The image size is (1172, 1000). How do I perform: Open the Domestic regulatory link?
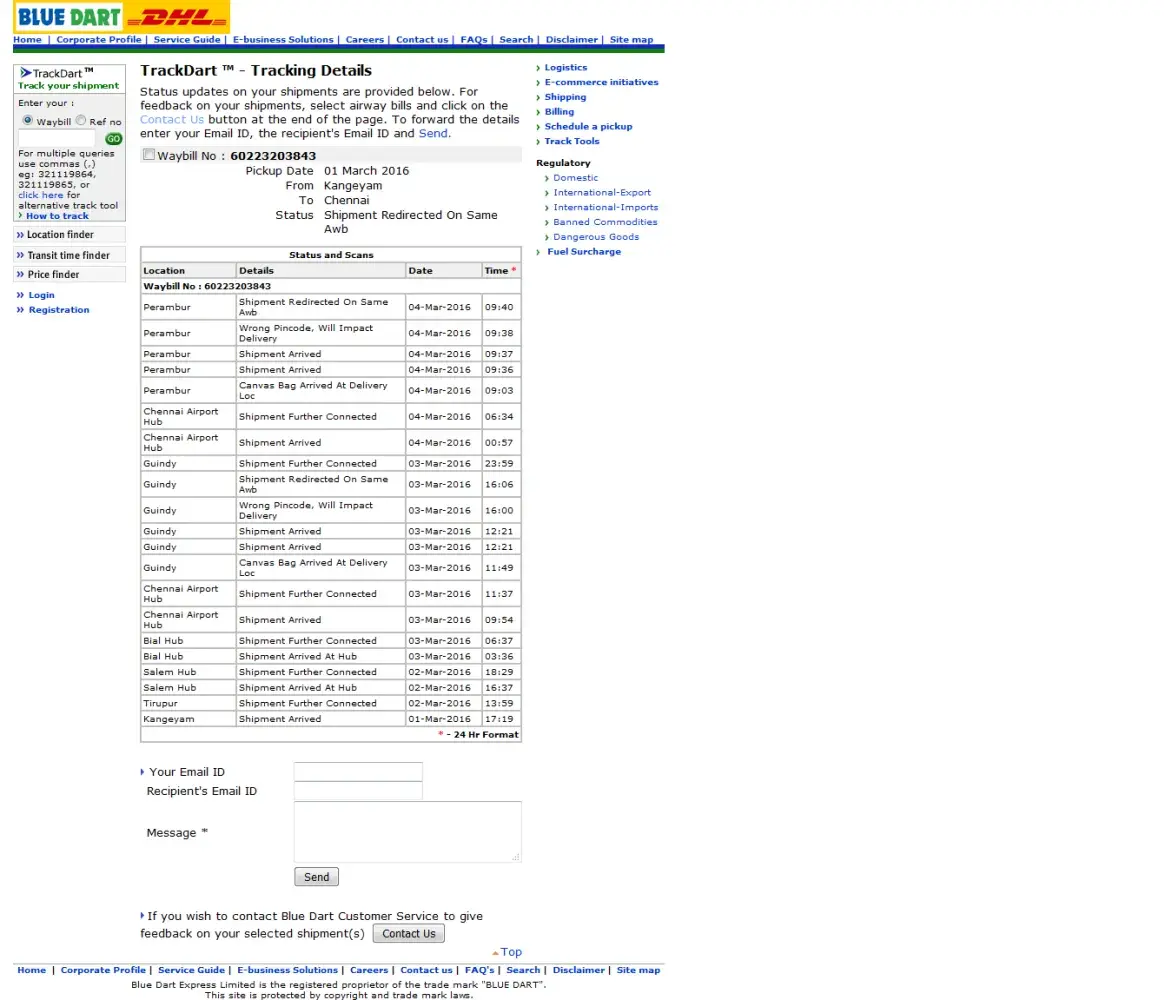[x=576, y=178]
